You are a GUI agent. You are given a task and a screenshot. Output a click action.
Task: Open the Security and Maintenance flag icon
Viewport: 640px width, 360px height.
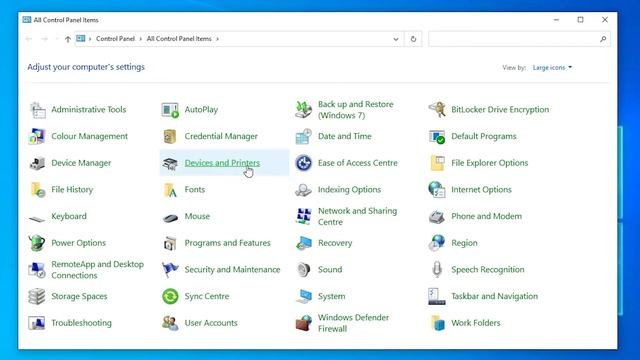(x=170, y=270)
